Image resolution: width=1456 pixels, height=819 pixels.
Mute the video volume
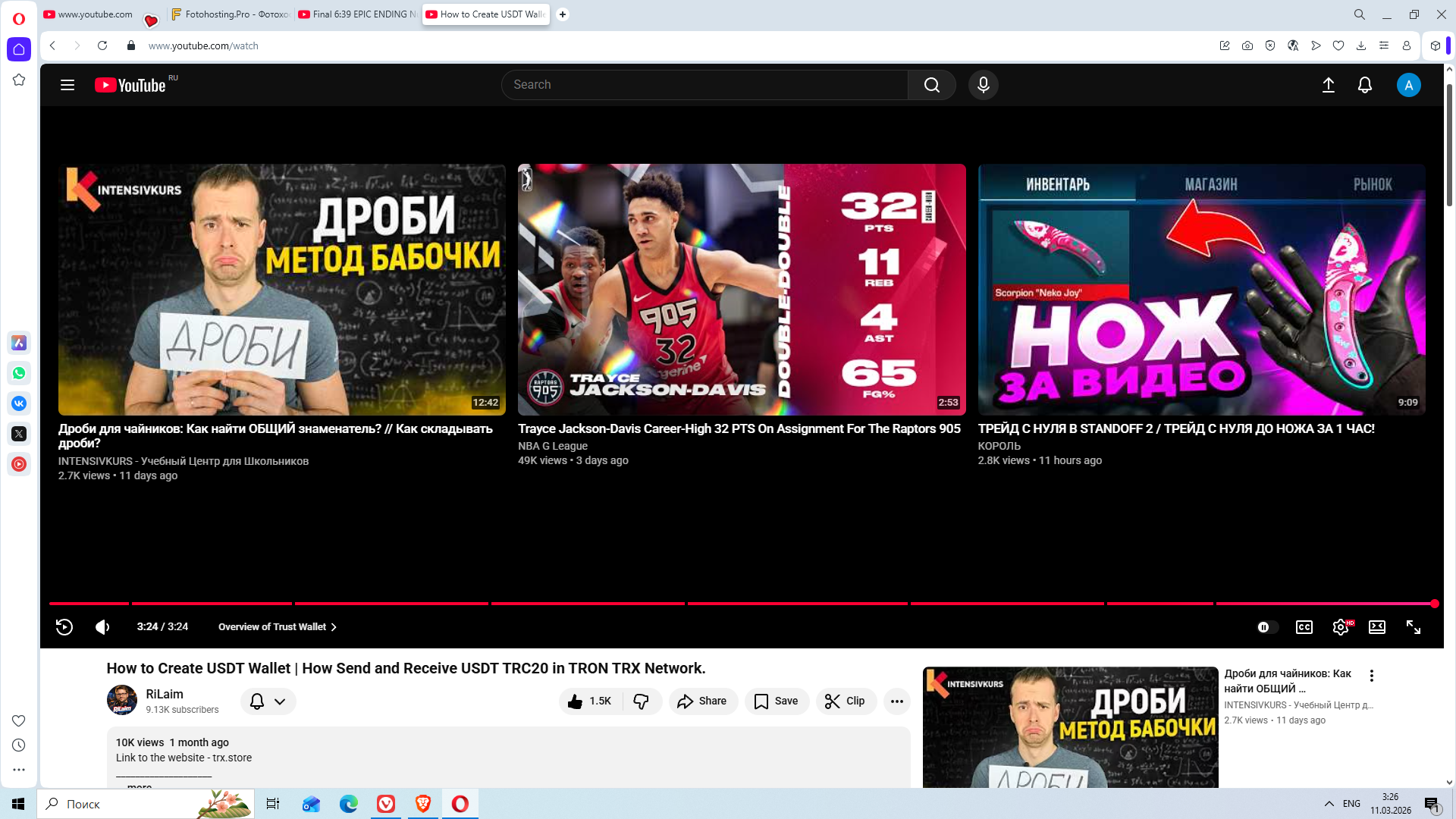coord(102,627)
